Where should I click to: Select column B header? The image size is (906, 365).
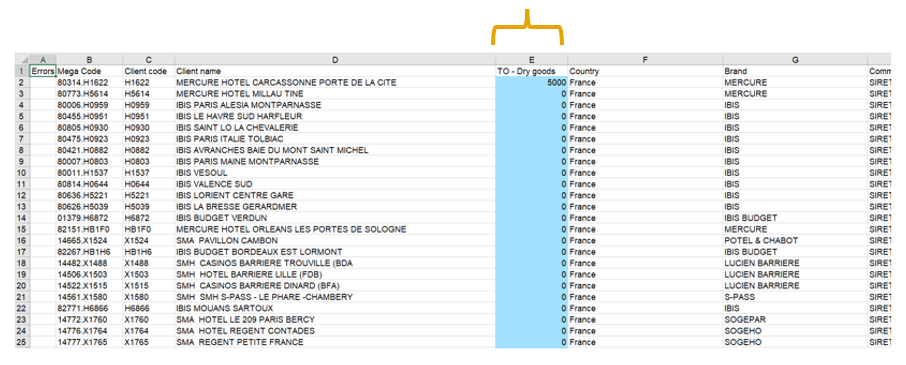coord(90,59)
